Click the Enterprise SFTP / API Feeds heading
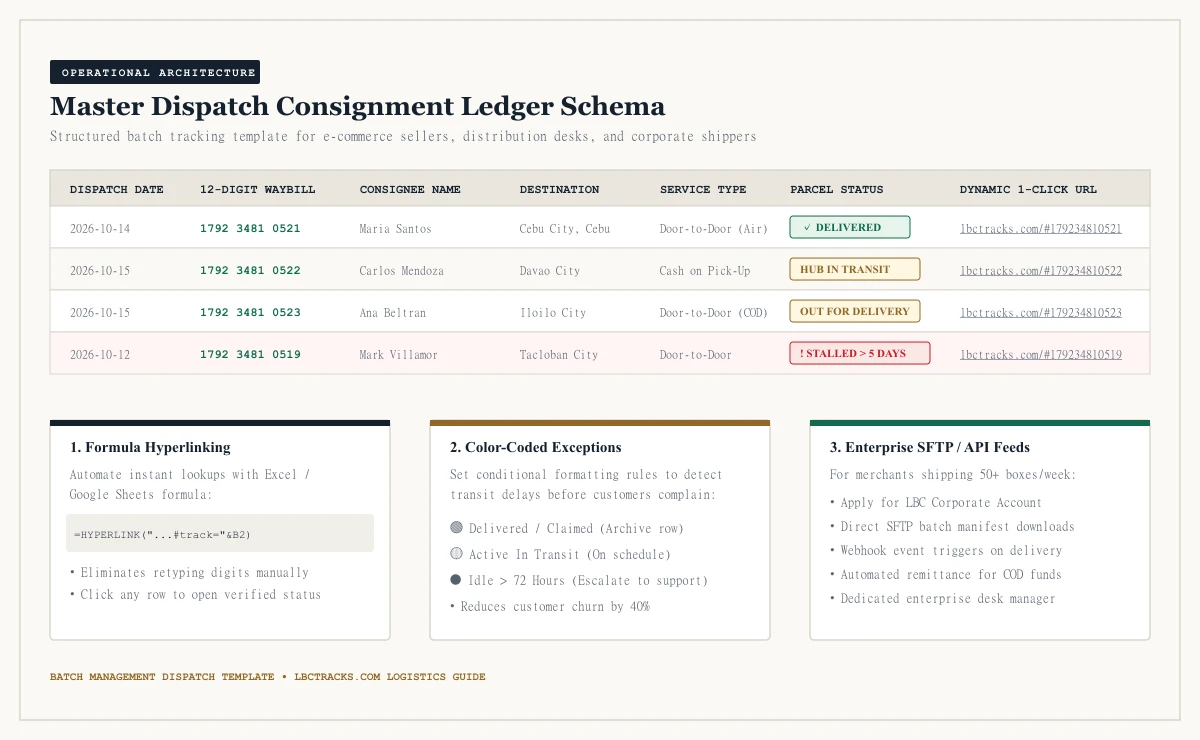The width and height of the screenshot is (1200, 740). click(930, 448)
